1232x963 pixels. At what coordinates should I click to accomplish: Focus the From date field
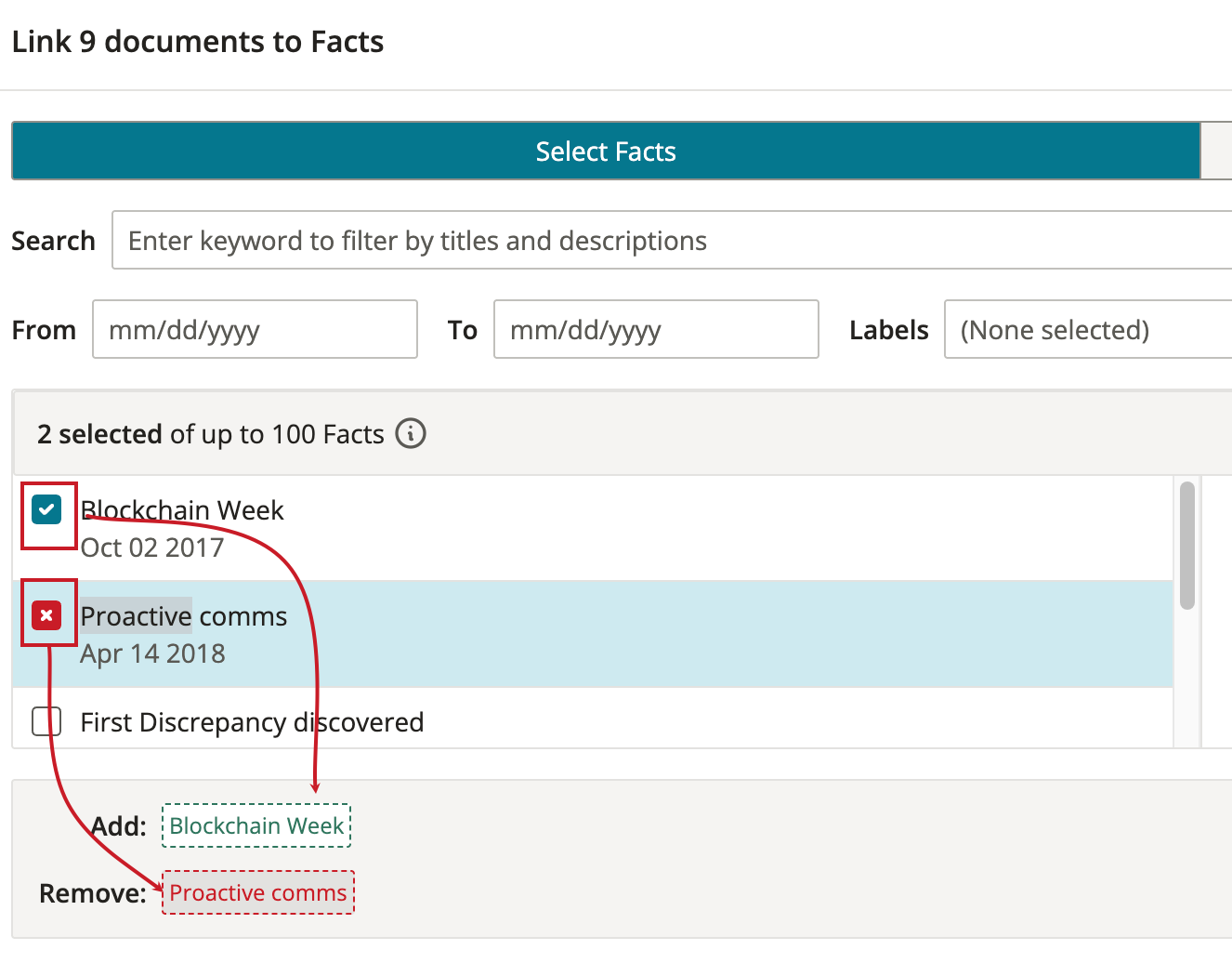tap(255, 329)
